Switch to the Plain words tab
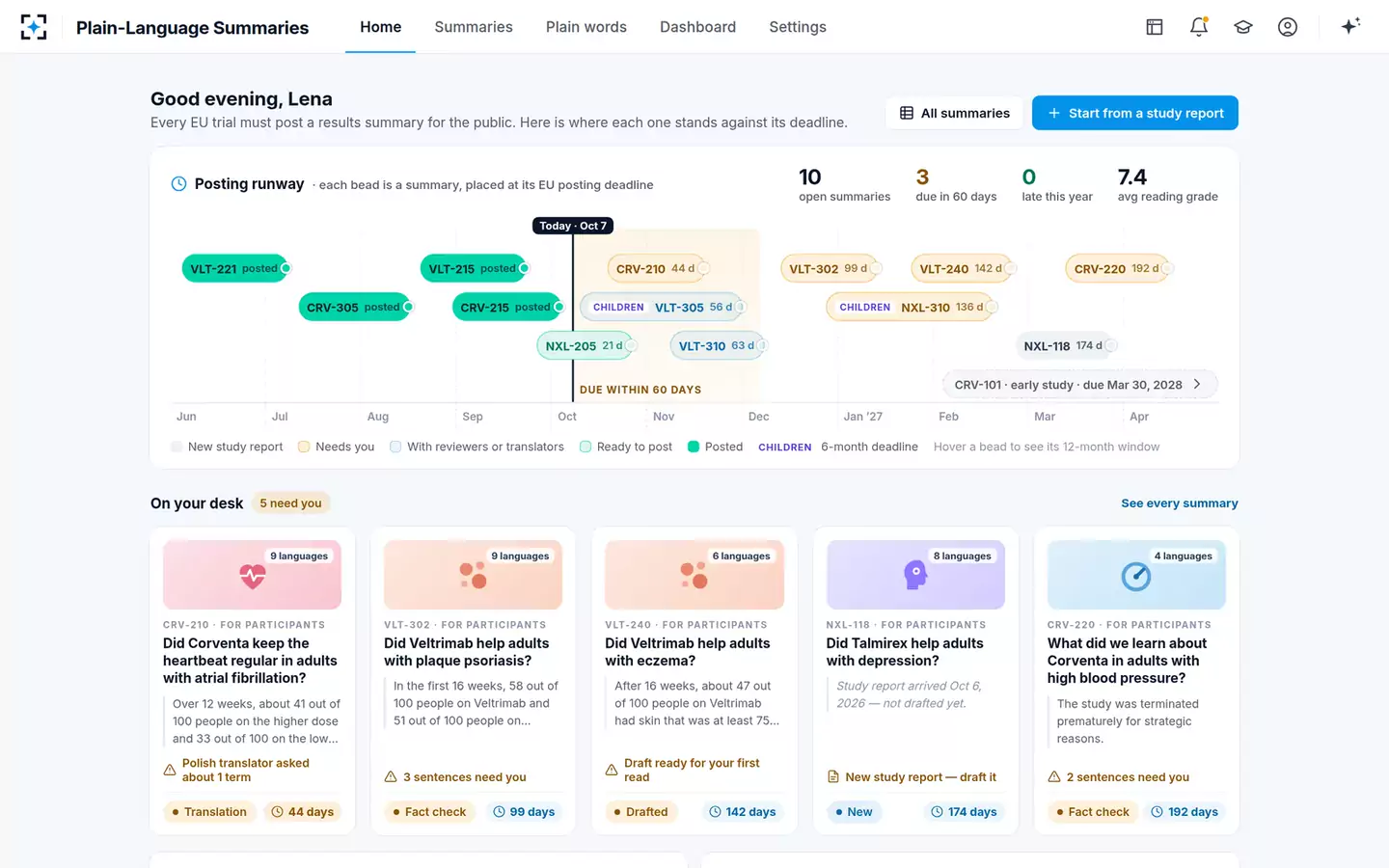This screenshot has height=868, width=1389. (586, 27)
